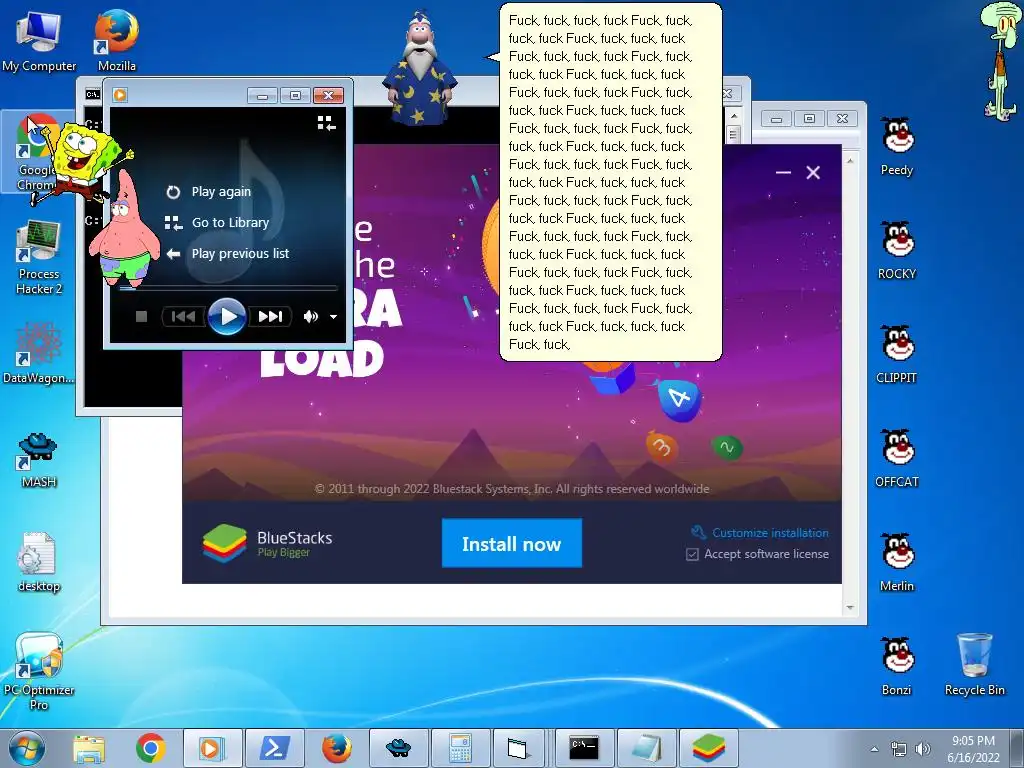This screenshot has width=1024, height=768.
Task: Maximize the background white window
Action: coord(809,118)
